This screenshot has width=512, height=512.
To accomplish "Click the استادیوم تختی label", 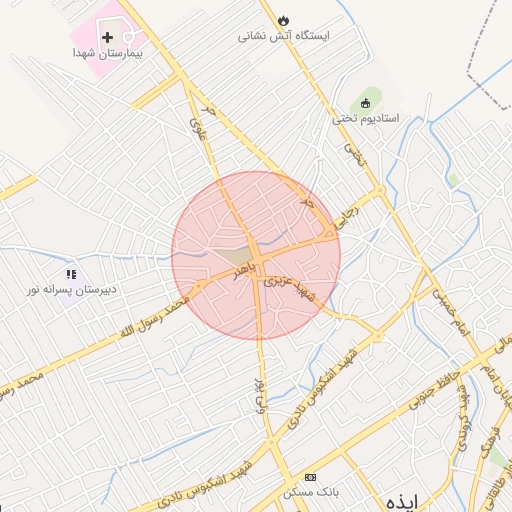I will (x=366, y=118).
